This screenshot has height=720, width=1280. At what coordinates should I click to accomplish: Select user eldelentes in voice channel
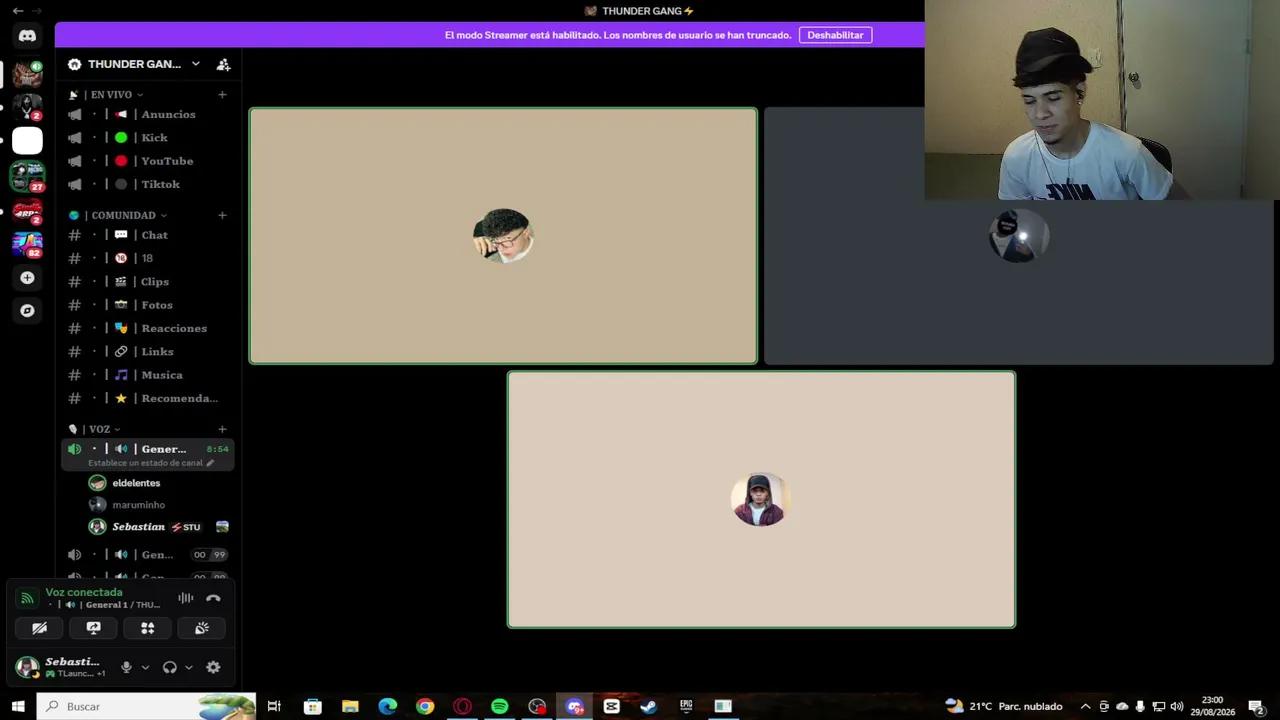click(x=136, y=483)
